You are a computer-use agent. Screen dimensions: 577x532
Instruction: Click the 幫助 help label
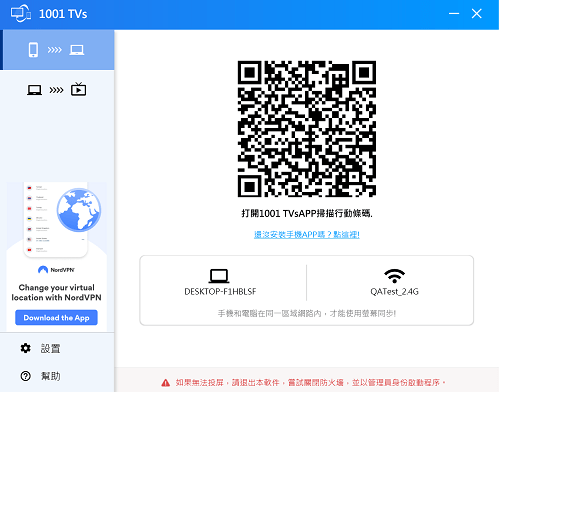[50, 376]
